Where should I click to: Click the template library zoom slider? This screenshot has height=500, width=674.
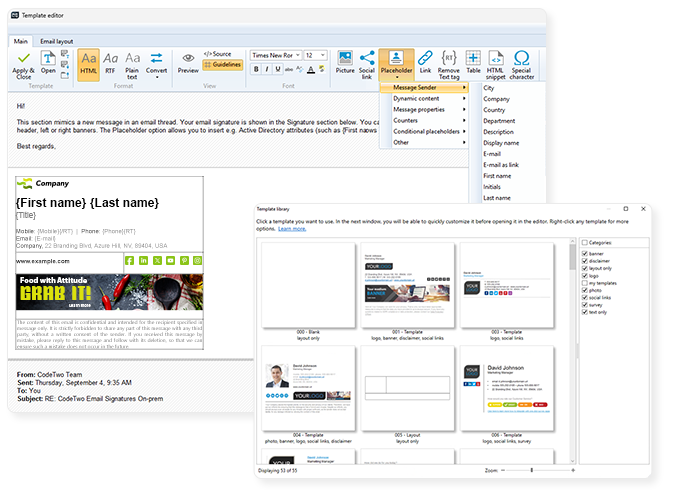(x=530, y=469)
